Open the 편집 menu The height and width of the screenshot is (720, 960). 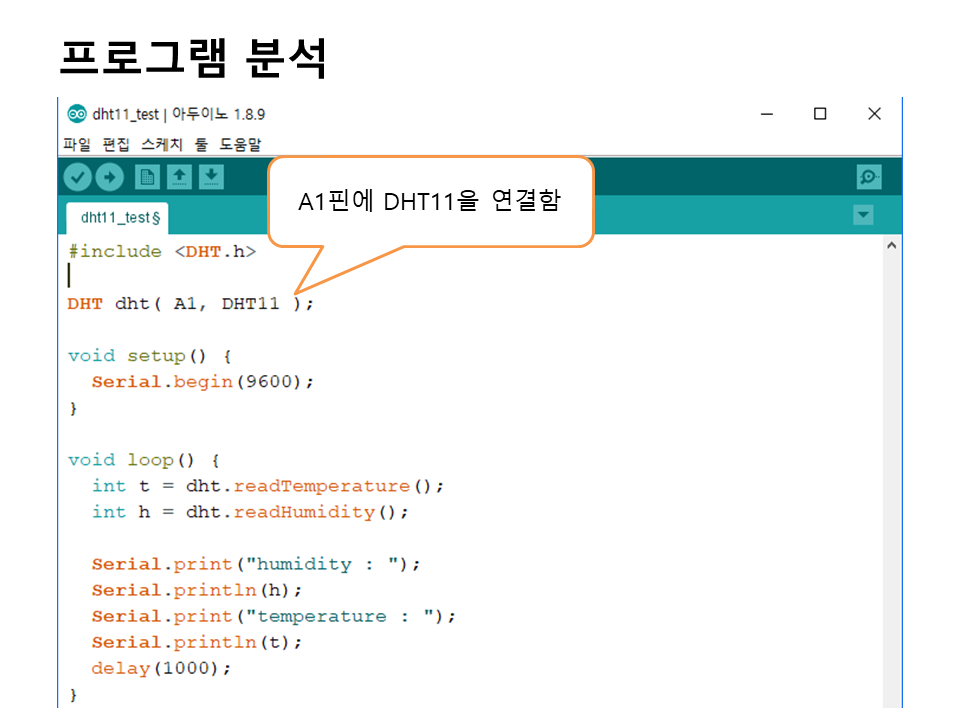click(x=116, y=144)
